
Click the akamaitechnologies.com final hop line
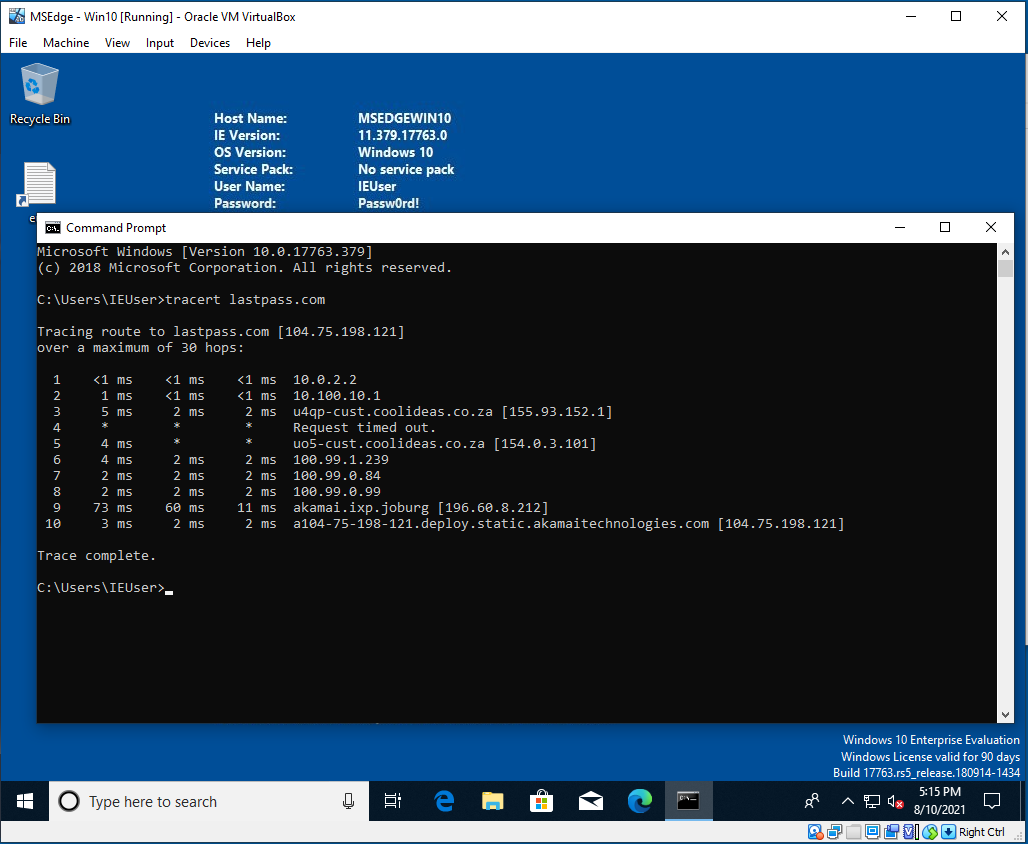pyautogui.click(x=568, y=524)
